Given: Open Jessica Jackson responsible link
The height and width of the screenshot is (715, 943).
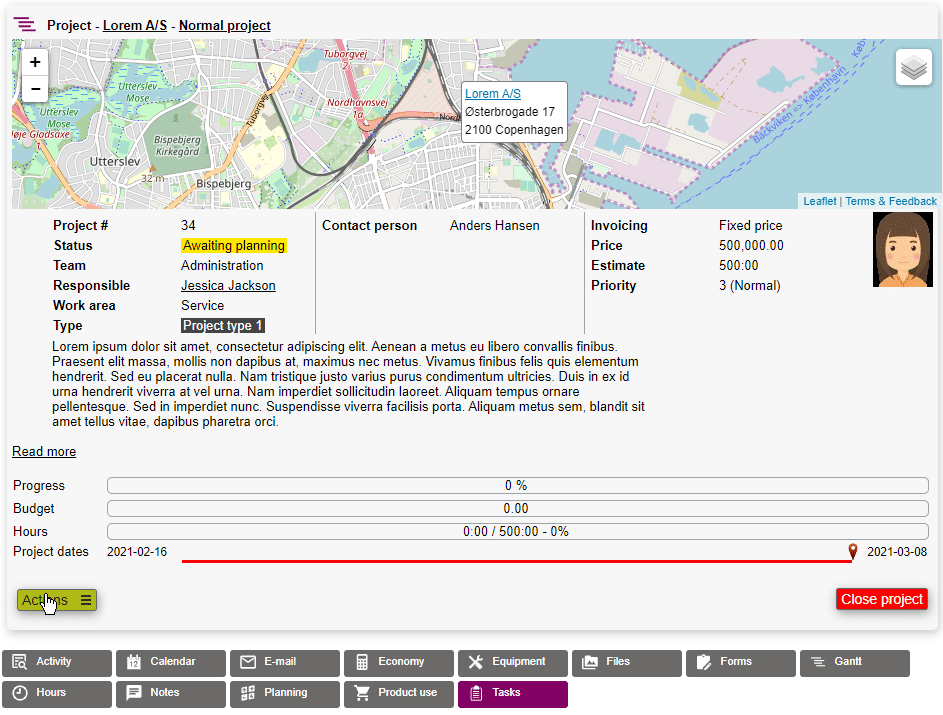Looking at the screenshot, I should [x=228, y=286].
